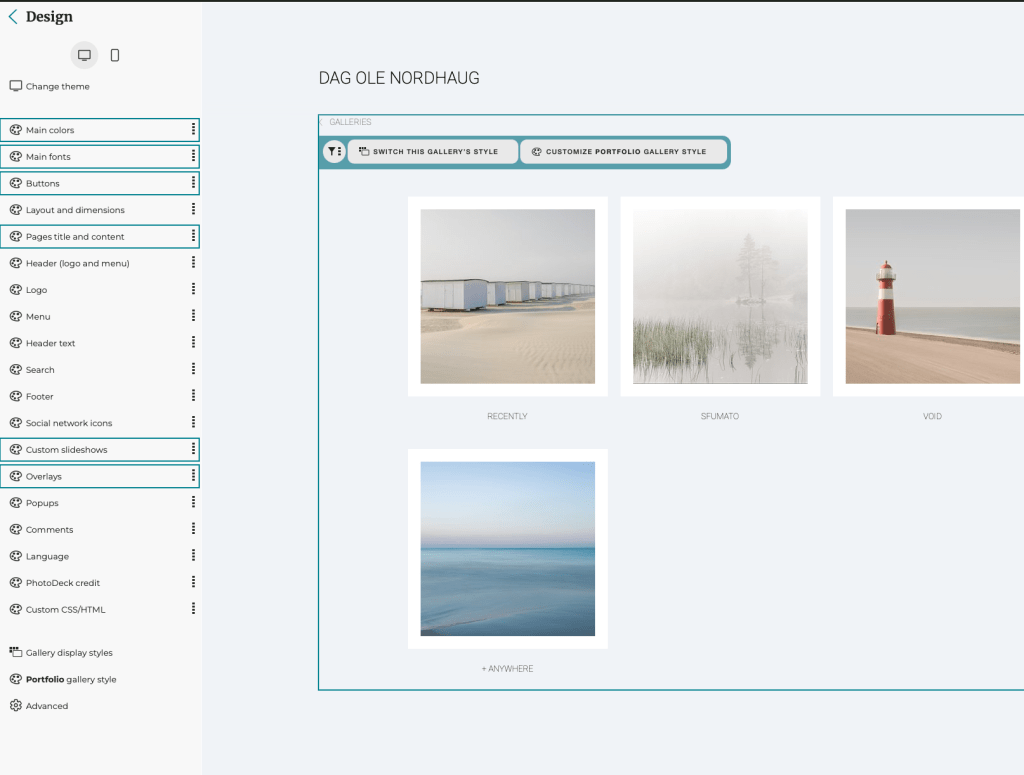1024x775 pixels.
Task: Go back using Design chevron arrow
Action: [13, 17]
